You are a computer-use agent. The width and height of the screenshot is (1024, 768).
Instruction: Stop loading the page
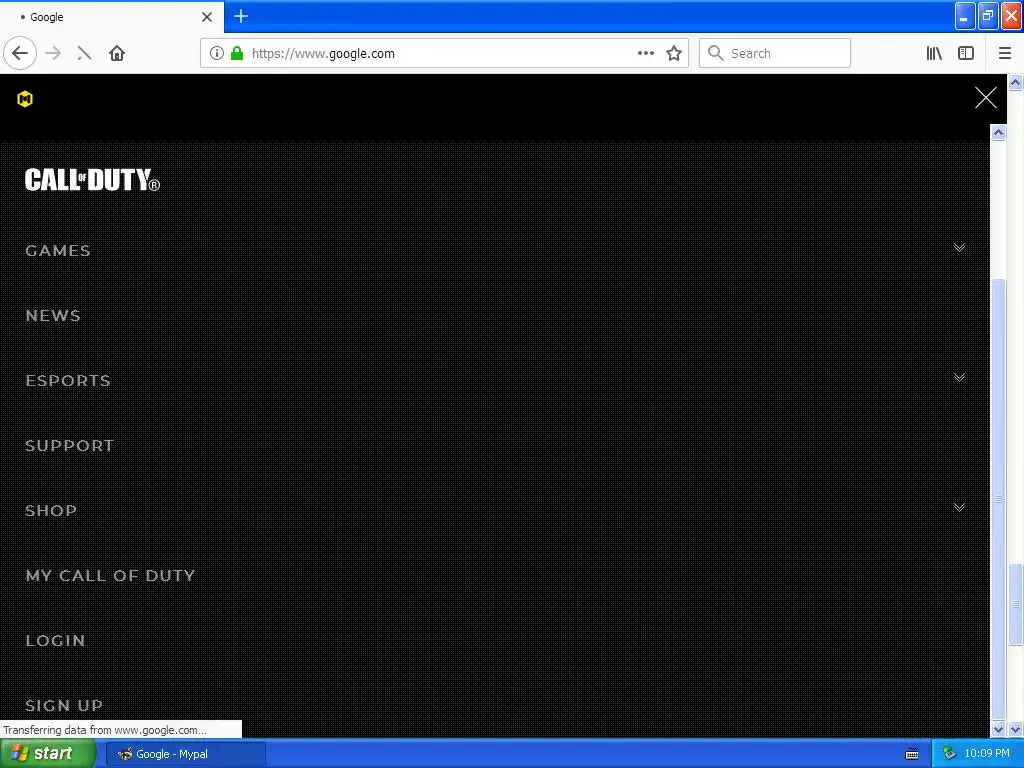(x=84, y=54)
